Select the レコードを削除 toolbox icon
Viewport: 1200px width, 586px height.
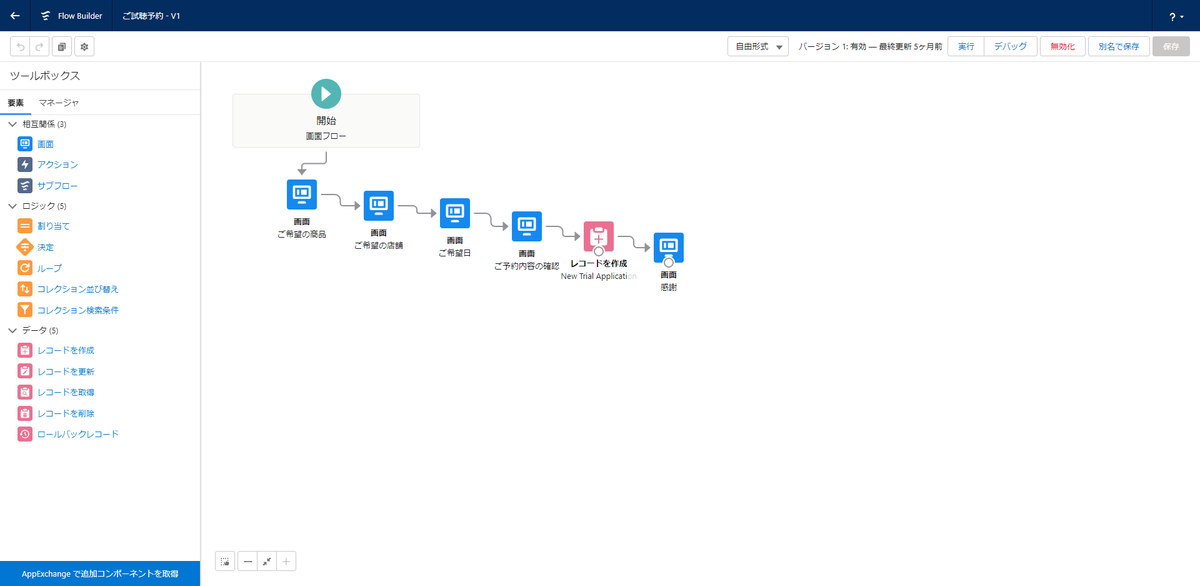pyautogui.click(x=25, y=413)
